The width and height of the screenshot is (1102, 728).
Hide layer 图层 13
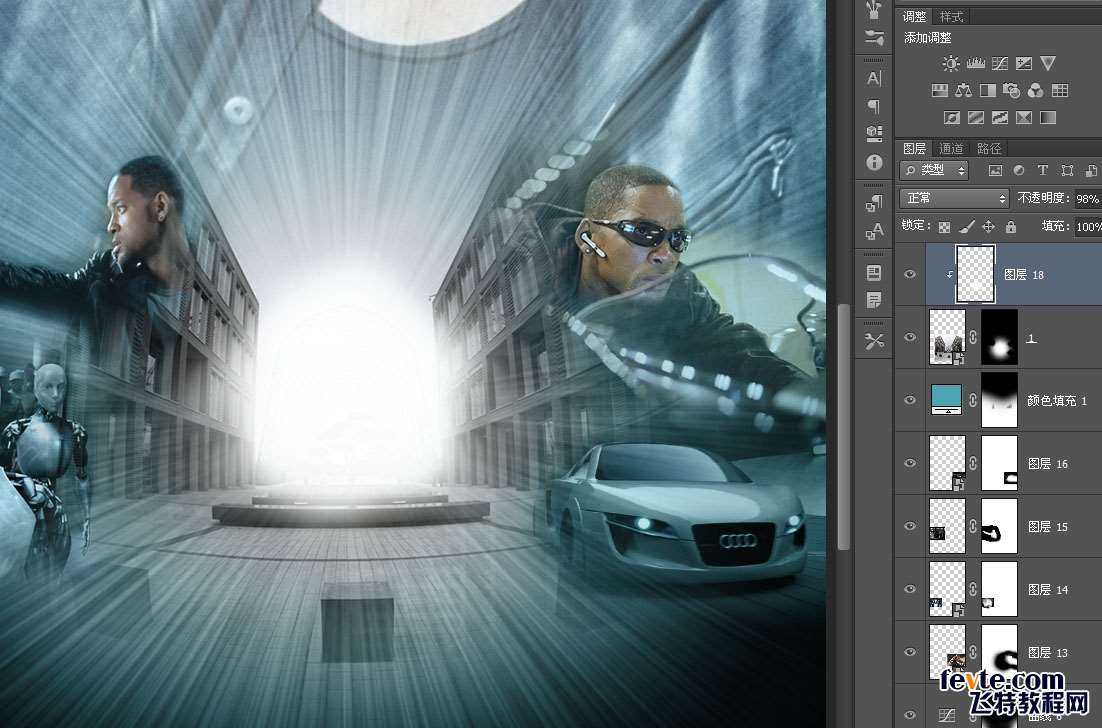(910, 651)
